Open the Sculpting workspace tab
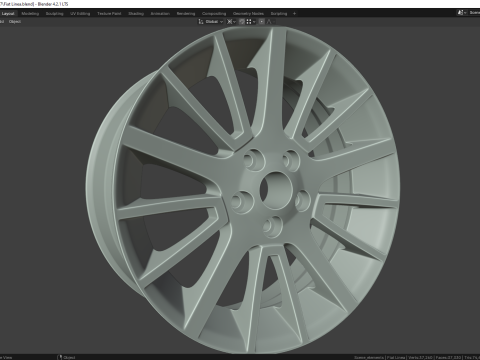 pos(54,14)
